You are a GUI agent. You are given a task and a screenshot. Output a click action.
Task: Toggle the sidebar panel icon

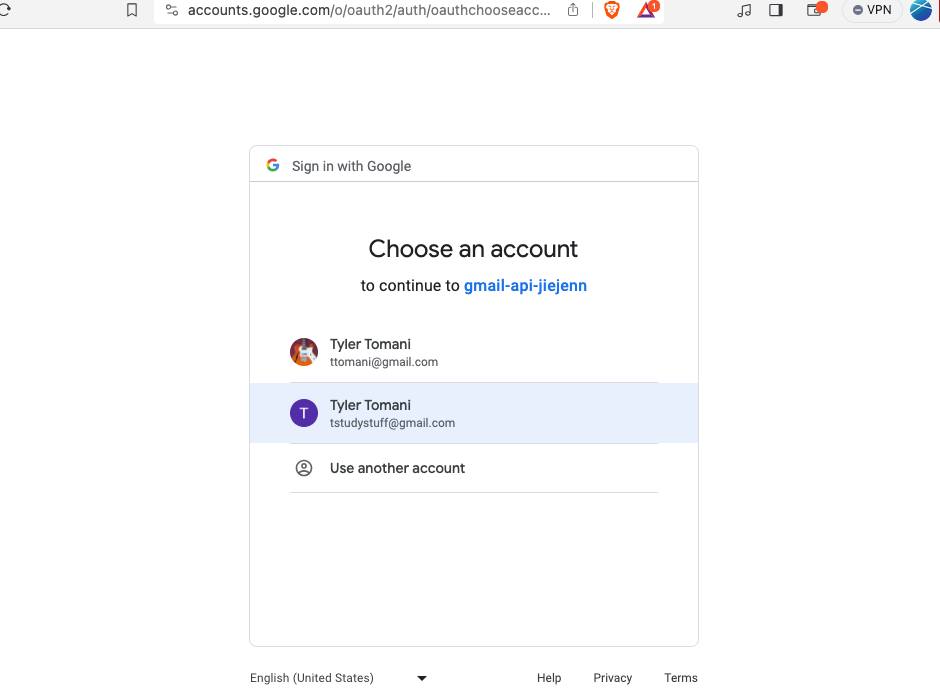coord(776,10)
